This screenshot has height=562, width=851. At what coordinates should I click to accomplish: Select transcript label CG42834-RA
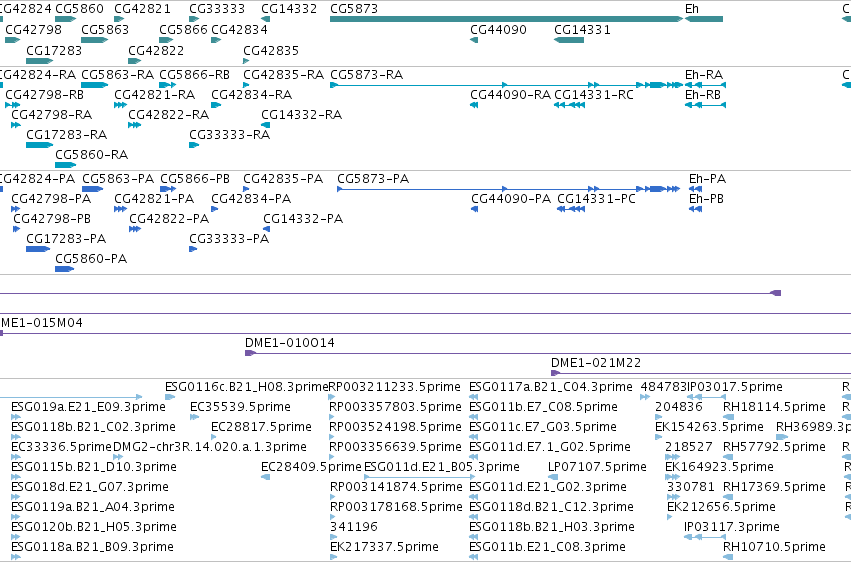(252, 94)
